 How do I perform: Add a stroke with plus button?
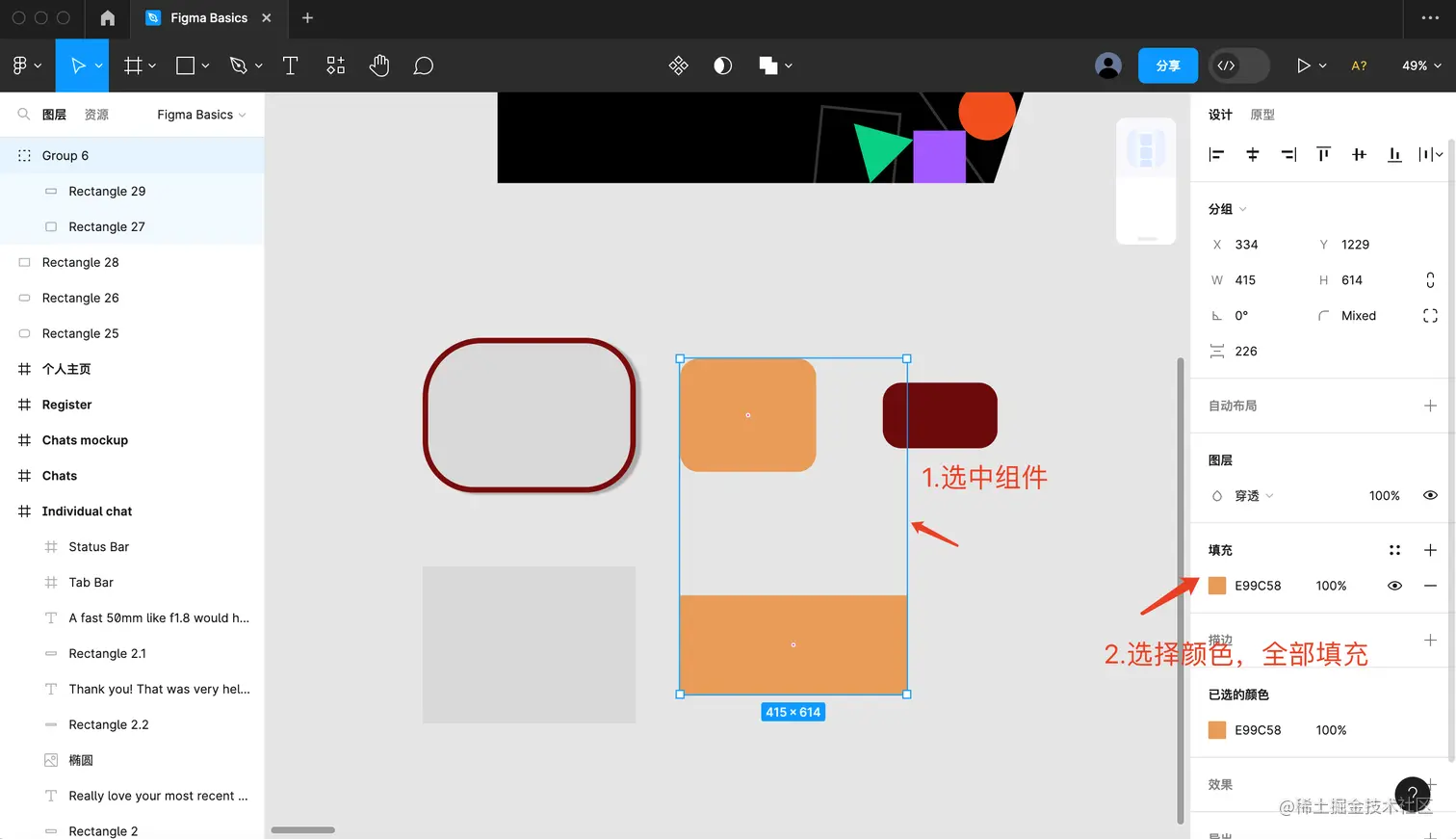[1430, 641]
